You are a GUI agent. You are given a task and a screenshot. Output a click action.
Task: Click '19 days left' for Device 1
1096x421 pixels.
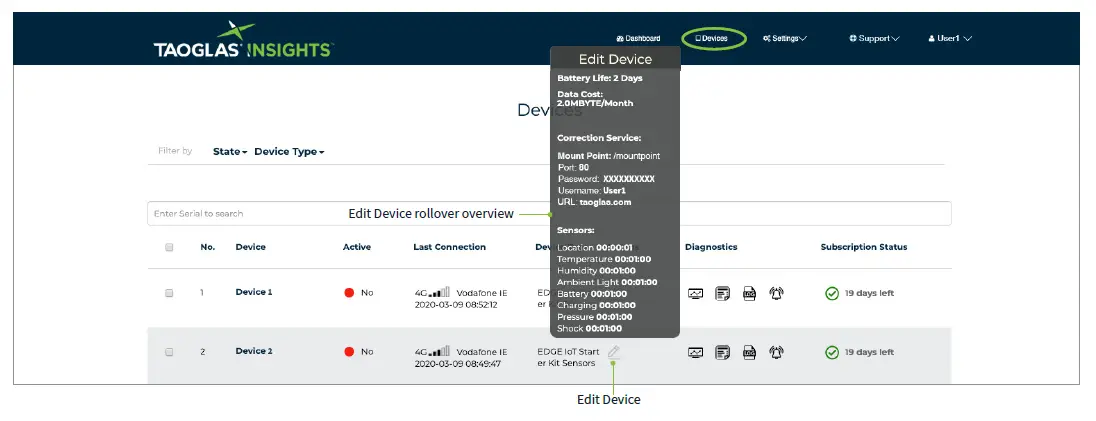pos(869,294)
